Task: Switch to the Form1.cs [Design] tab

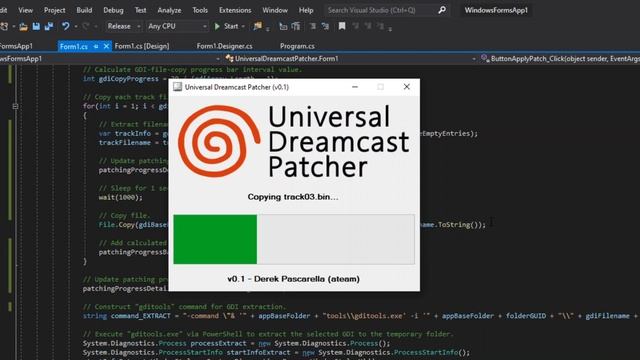Action: 142,46
